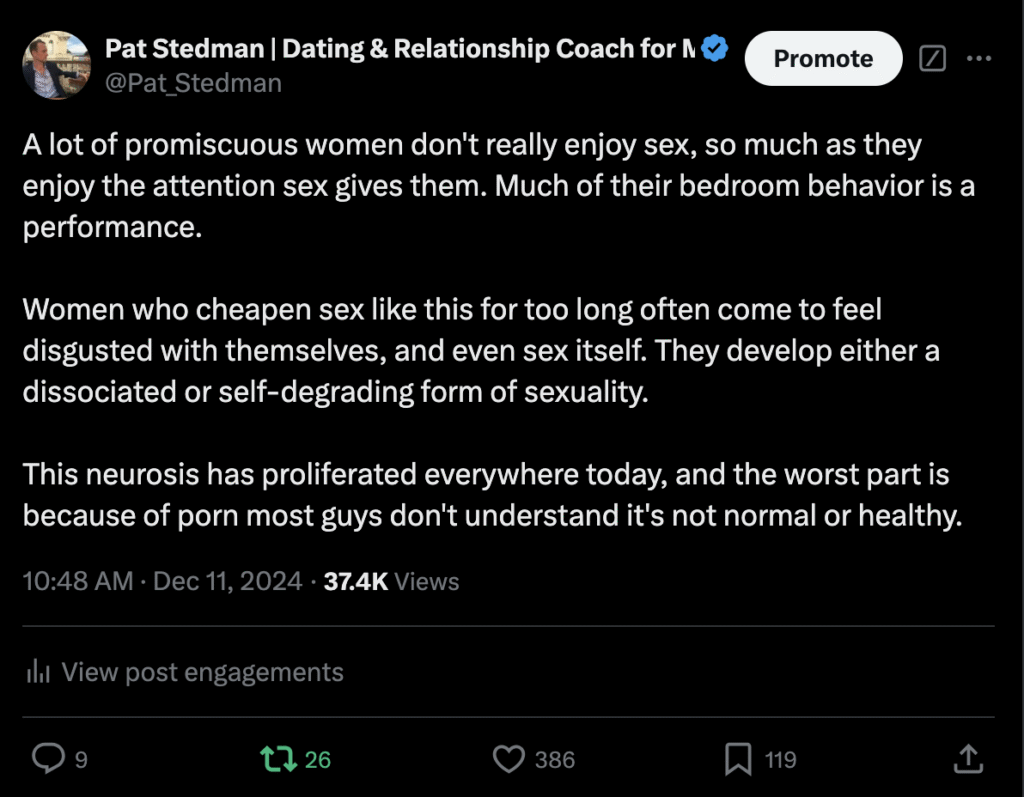Click the 119 bookmarks count

780,760
